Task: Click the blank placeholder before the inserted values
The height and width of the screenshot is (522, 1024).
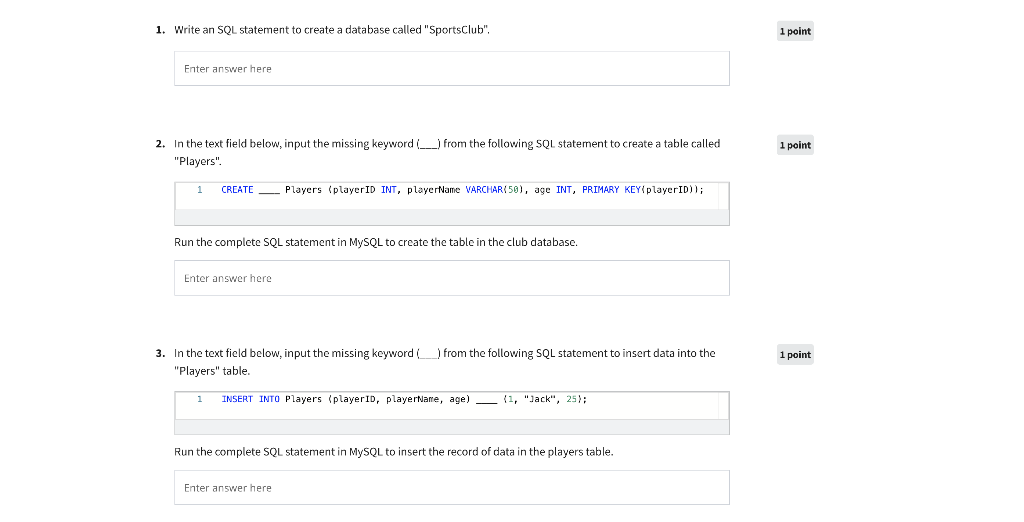Action: pyautogui.click(x=487, y=399)
